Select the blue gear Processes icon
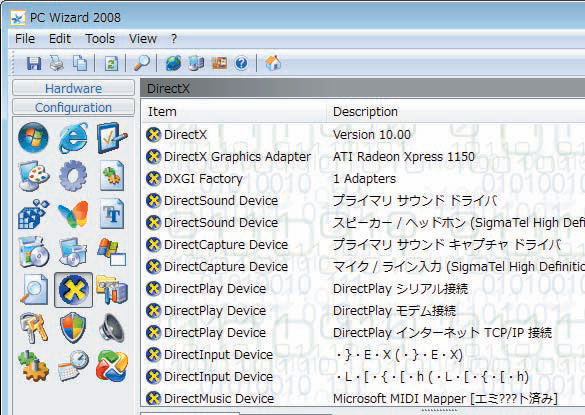585x415 pixels. point(73,176)
